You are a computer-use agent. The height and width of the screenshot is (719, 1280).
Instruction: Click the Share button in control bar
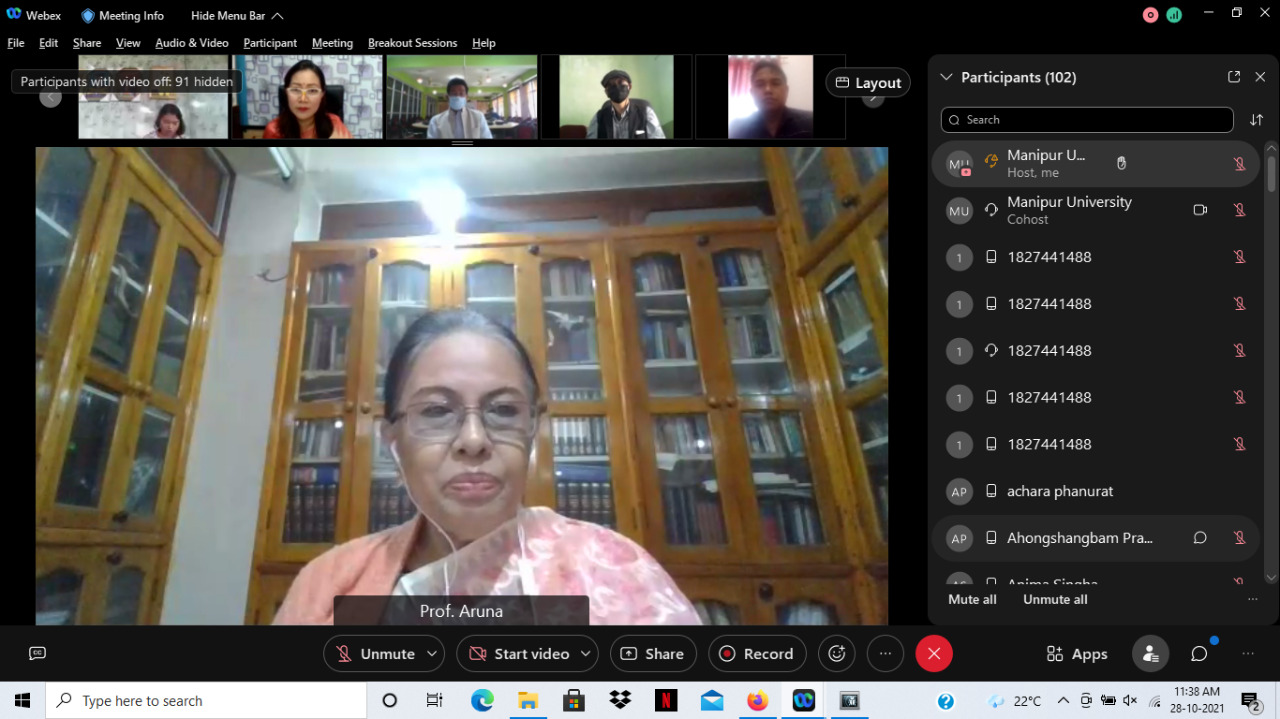[652, 654]
